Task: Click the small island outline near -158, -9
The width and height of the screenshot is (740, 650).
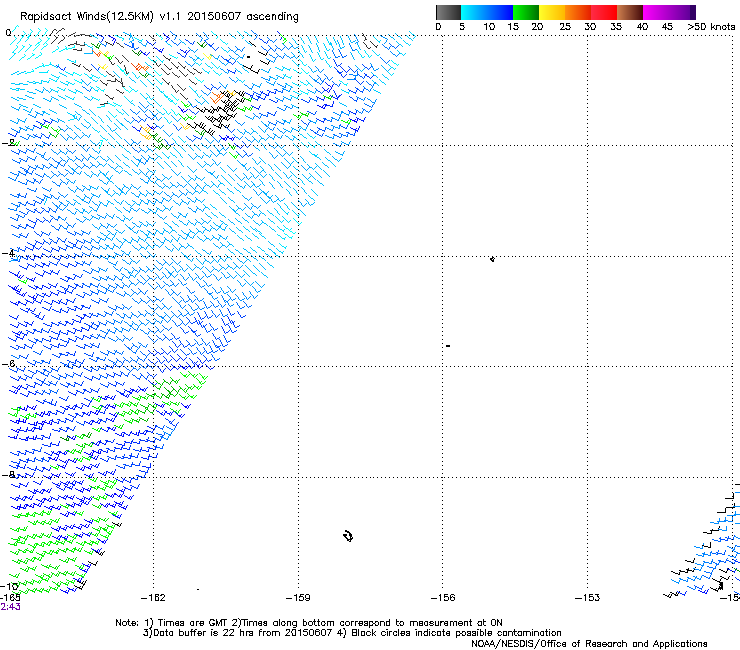Action: point(348,536)
